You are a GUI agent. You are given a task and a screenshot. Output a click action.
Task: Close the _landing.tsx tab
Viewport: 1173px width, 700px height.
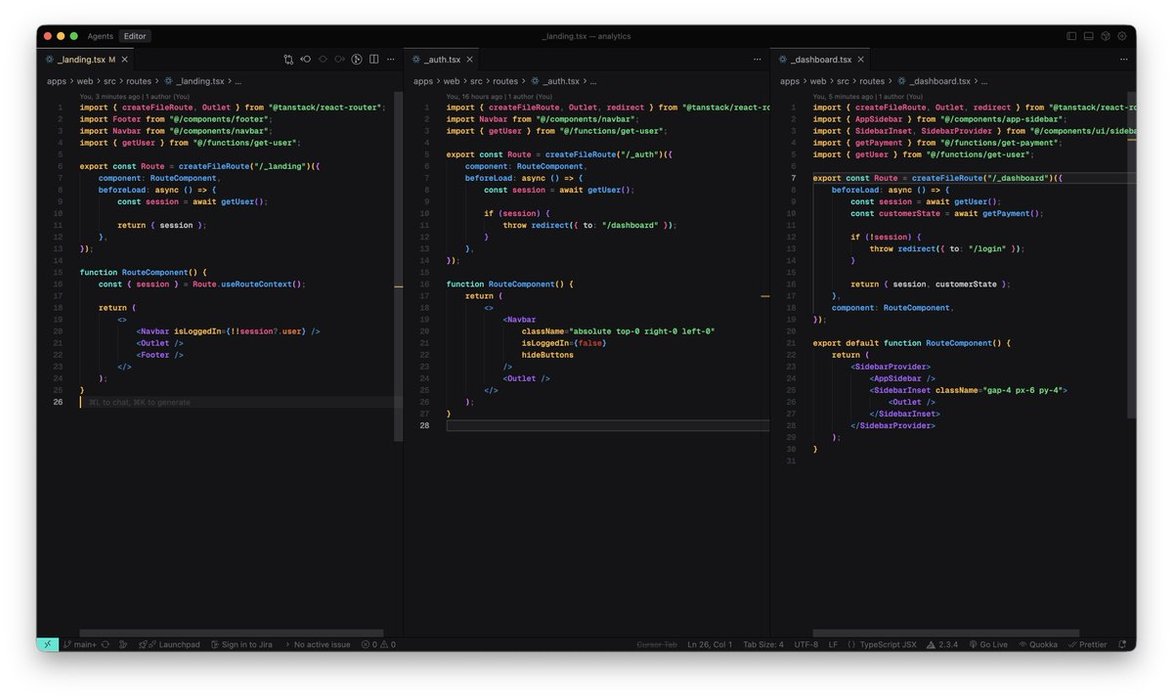[x=125, y=60]
